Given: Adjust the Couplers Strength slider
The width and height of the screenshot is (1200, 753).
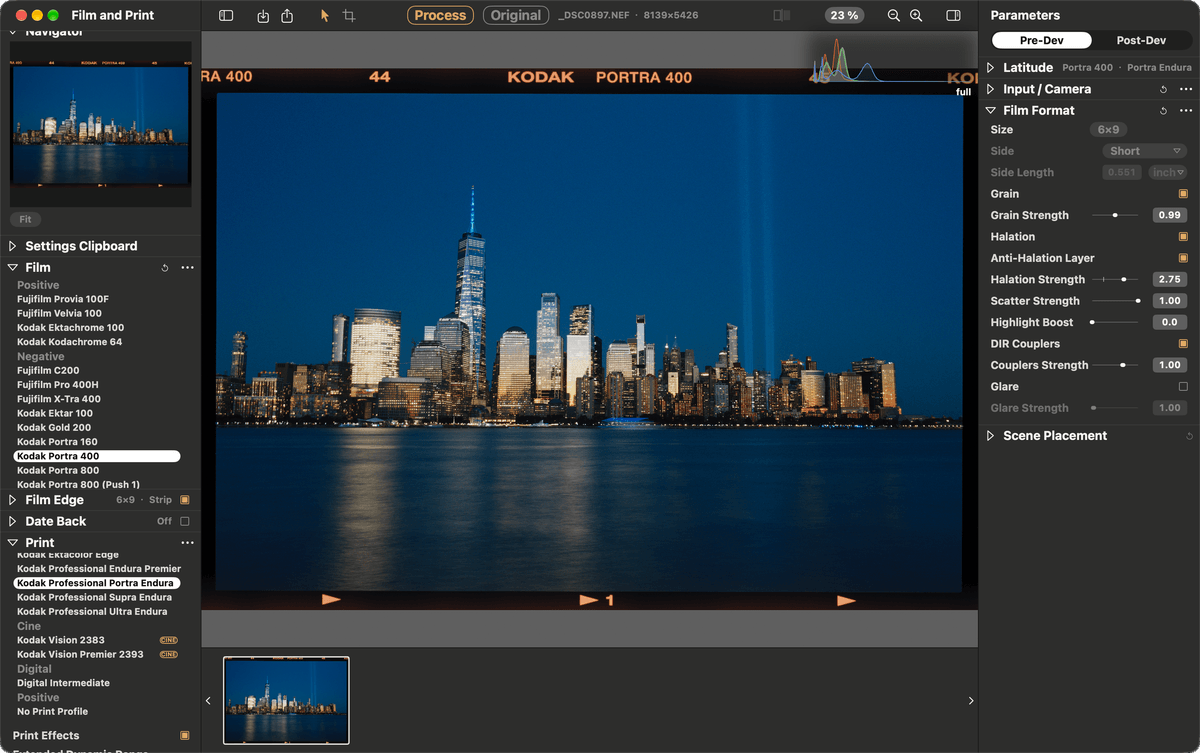Looking at the screenshot, I should coord(1115,366).
